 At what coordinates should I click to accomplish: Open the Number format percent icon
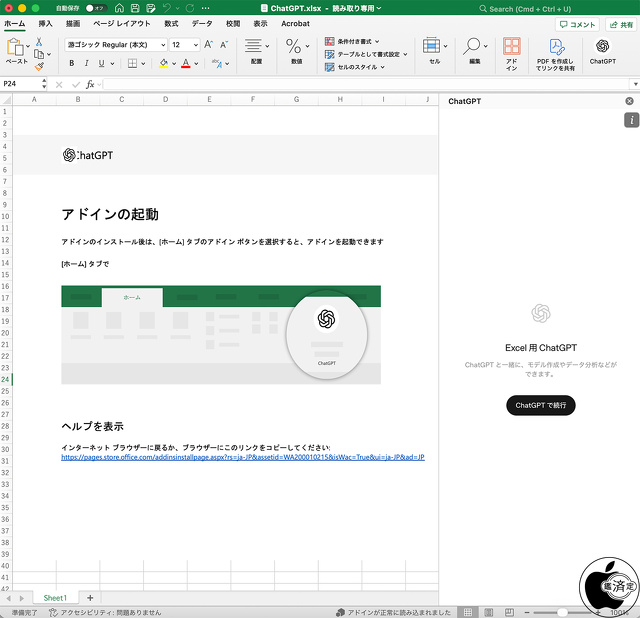tap(293, 46)
